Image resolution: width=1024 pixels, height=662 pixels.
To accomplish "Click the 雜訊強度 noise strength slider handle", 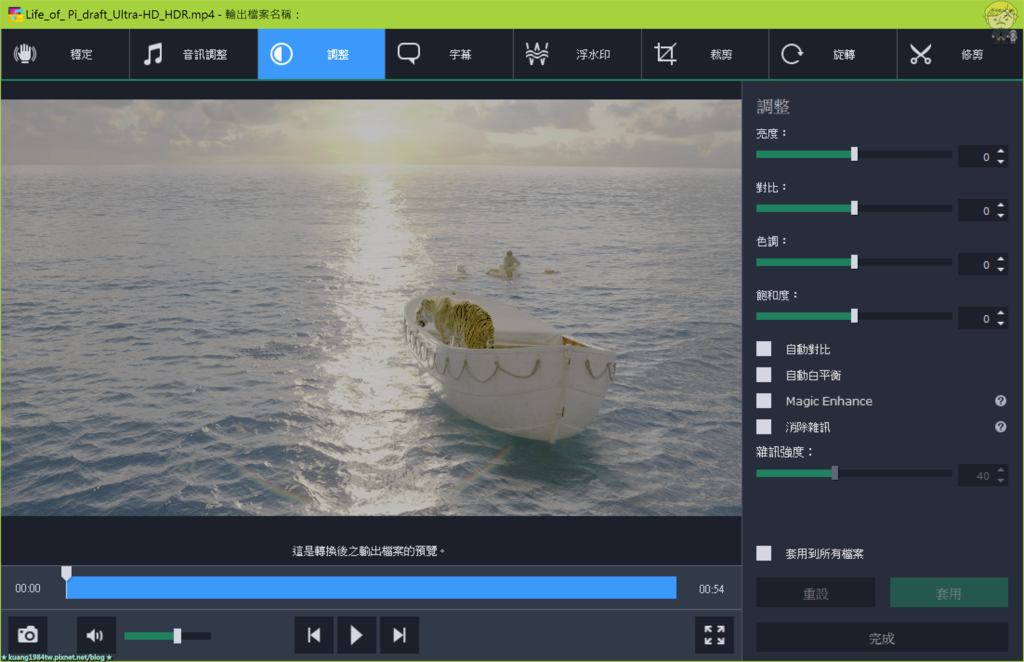I will (x=835, y=473).
